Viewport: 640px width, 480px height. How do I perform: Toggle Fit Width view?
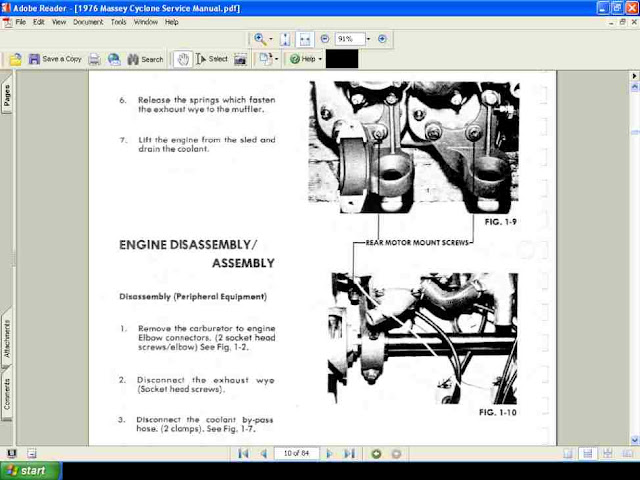pyautogui.click(x=305, y=39)
